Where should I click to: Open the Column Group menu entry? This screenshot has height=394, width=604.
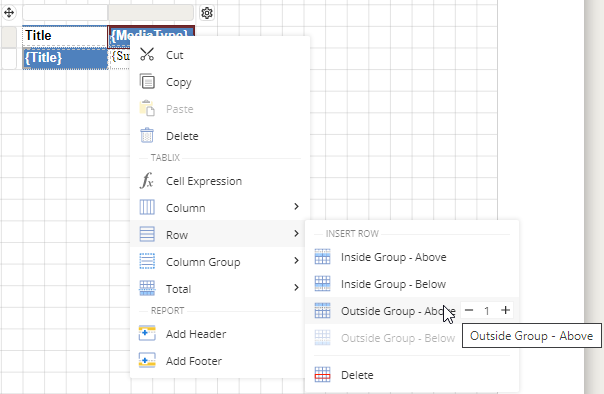pyautogui.click(x=203, y=262)
